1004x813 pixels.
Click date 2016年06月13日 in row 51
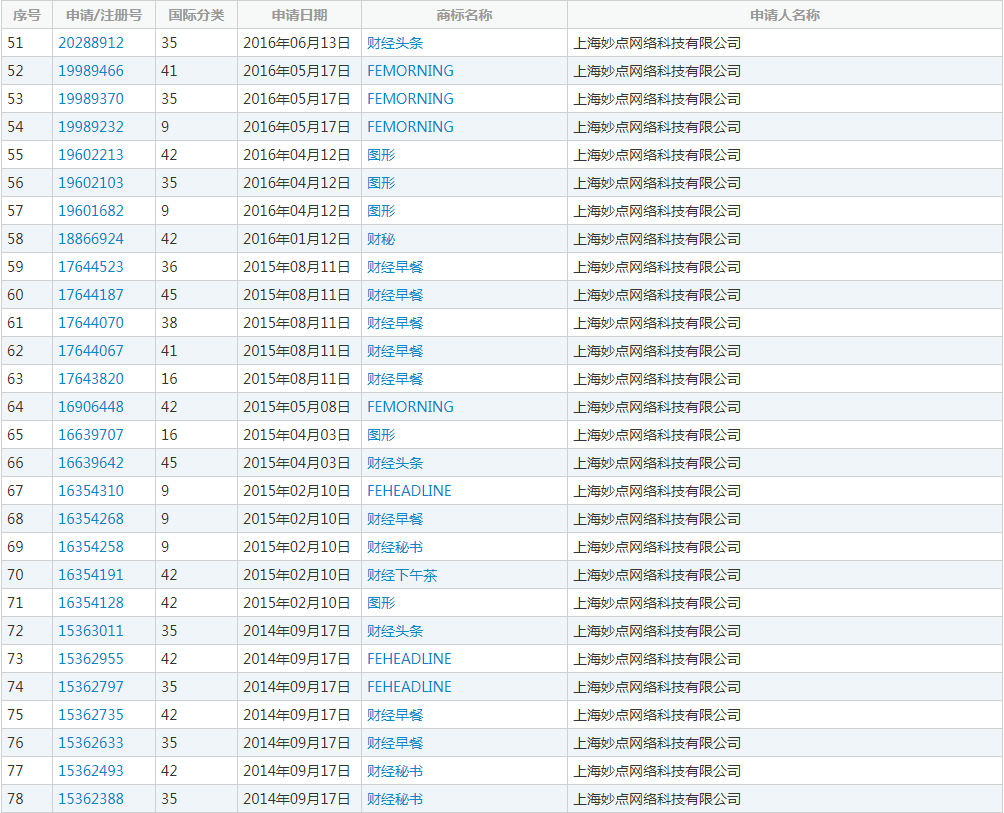coord(296,43)
